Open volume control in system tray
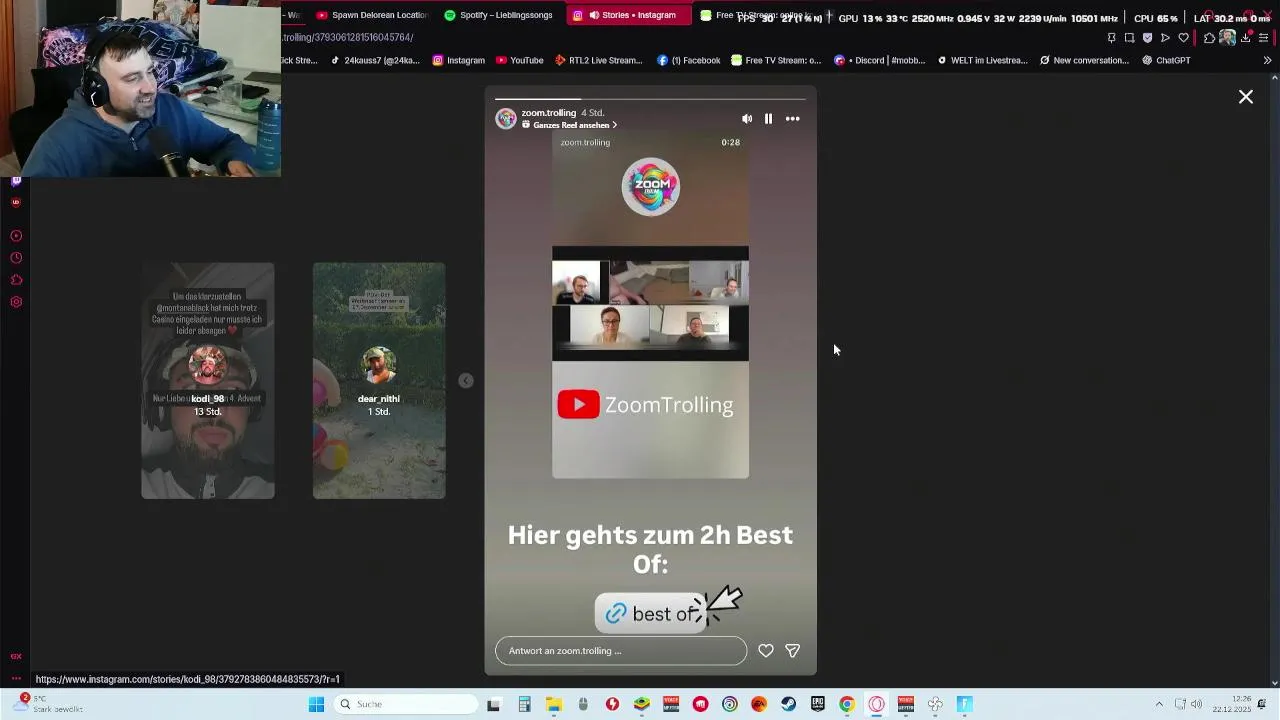 pyautogui.click(x=1197, y=704)
